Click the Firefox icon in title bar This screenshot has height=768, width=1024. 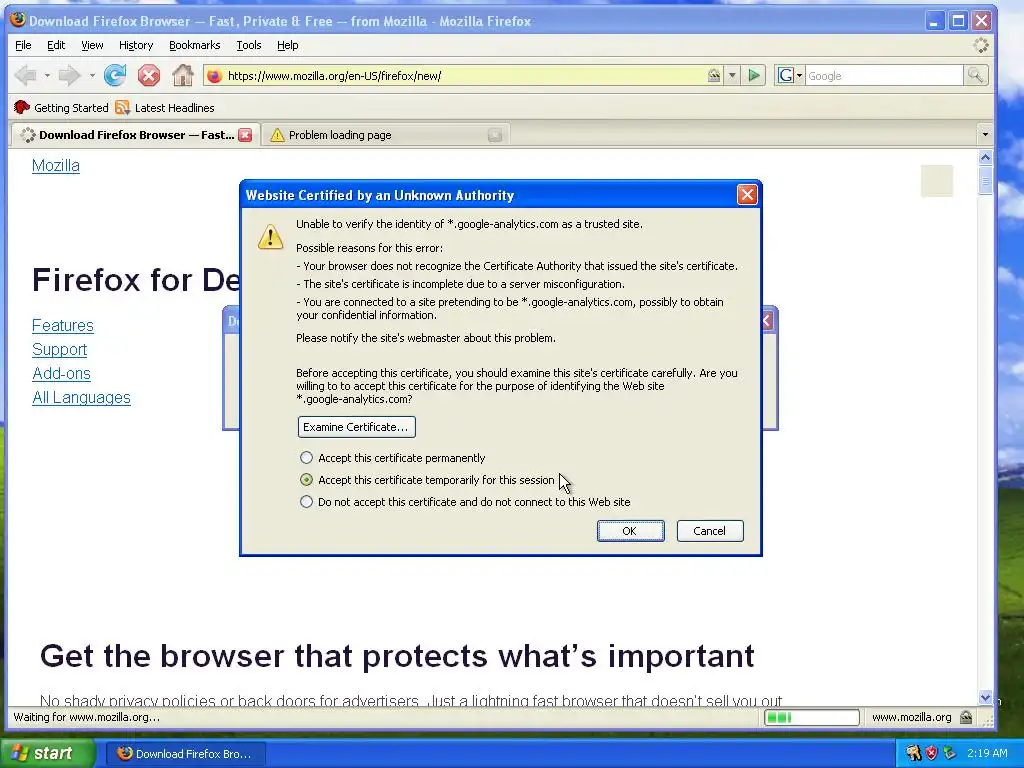pyautogui.click(x=18, y=20)
